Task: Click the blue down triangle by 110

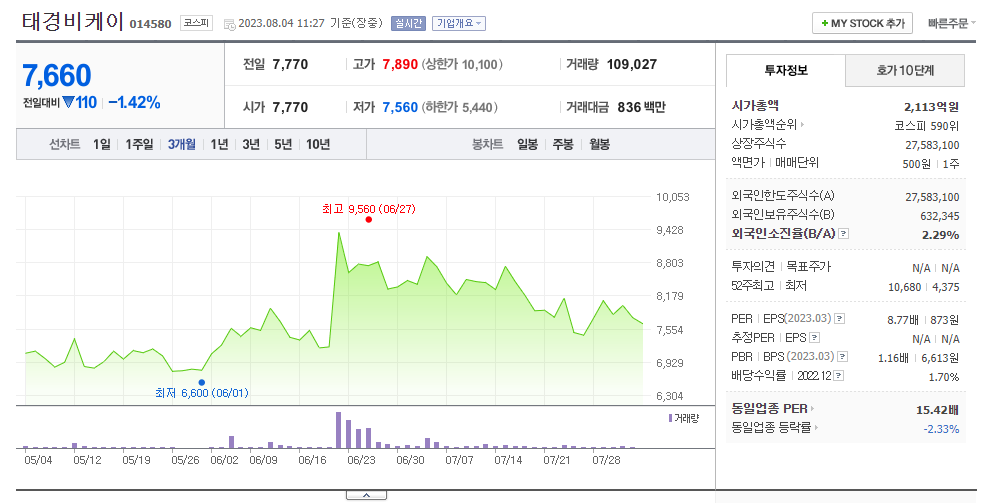Action: (68, 102)
